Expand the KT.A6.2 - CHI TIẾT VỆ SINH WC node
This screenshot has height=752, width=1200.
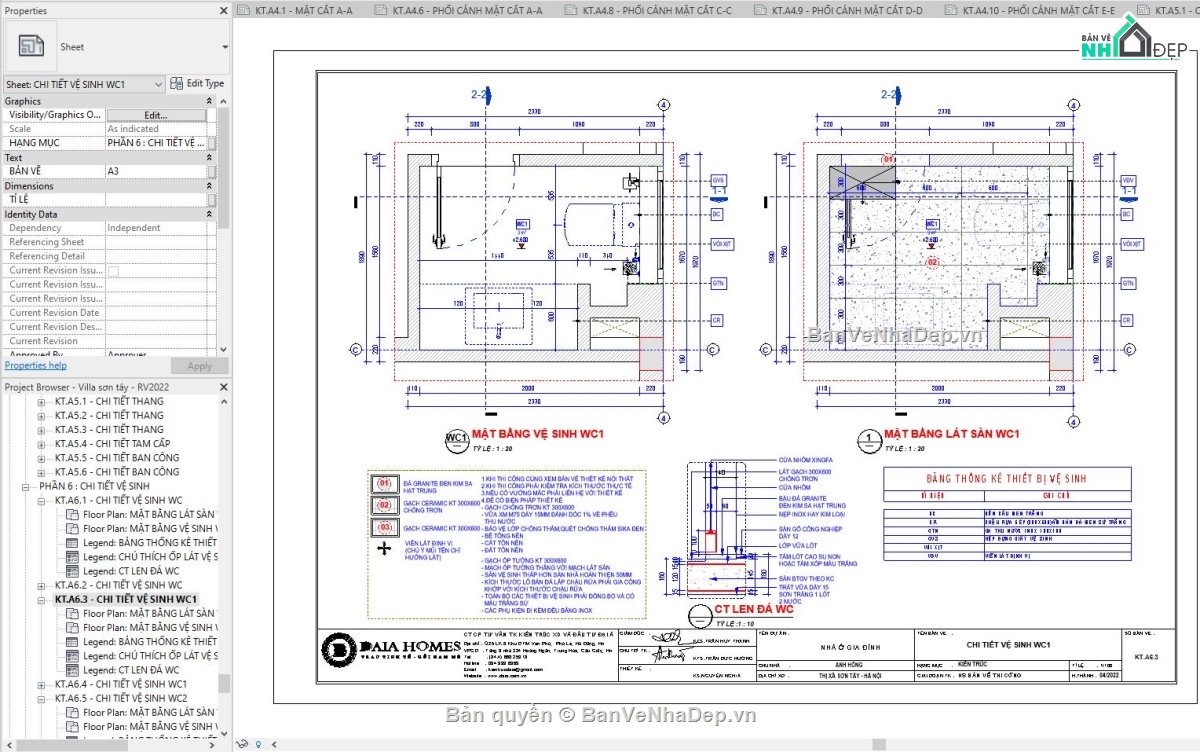tap(42, 585)
